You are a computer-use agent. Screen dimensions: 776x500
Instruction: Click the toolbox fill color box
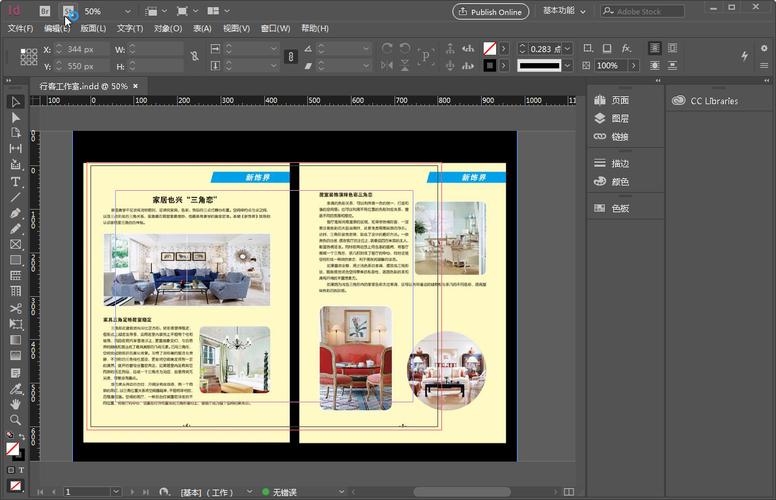[x=12, y=449]
